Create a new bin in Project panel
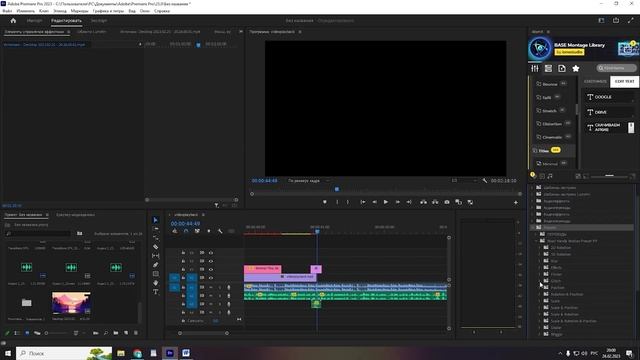Image resolution: width=640 pixels, height=360 pixels. pos(116,333)
